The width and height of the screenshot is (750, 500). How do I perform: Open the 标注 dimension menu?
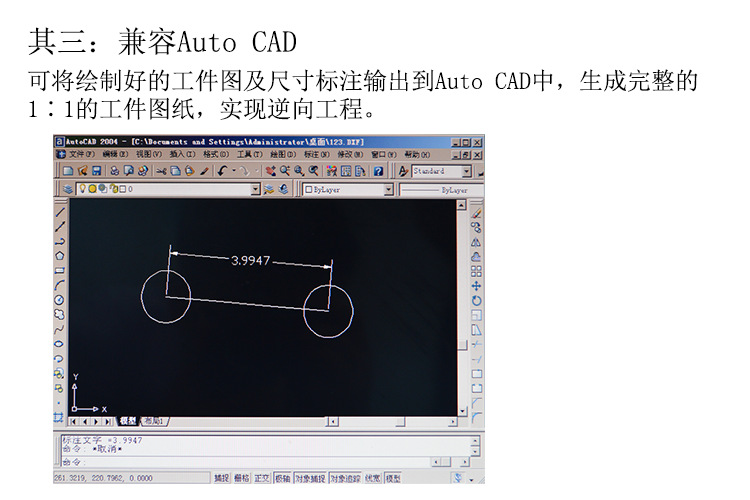(x=317, y=155)
